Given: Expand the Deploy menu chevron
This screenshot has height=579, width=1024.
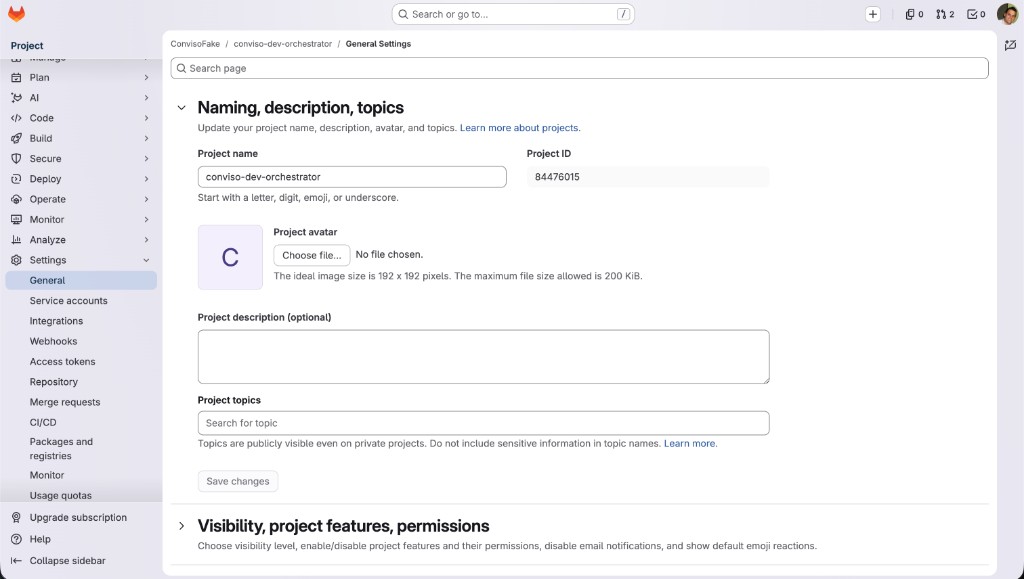Looking at the screenshot, I should (146, 178).
